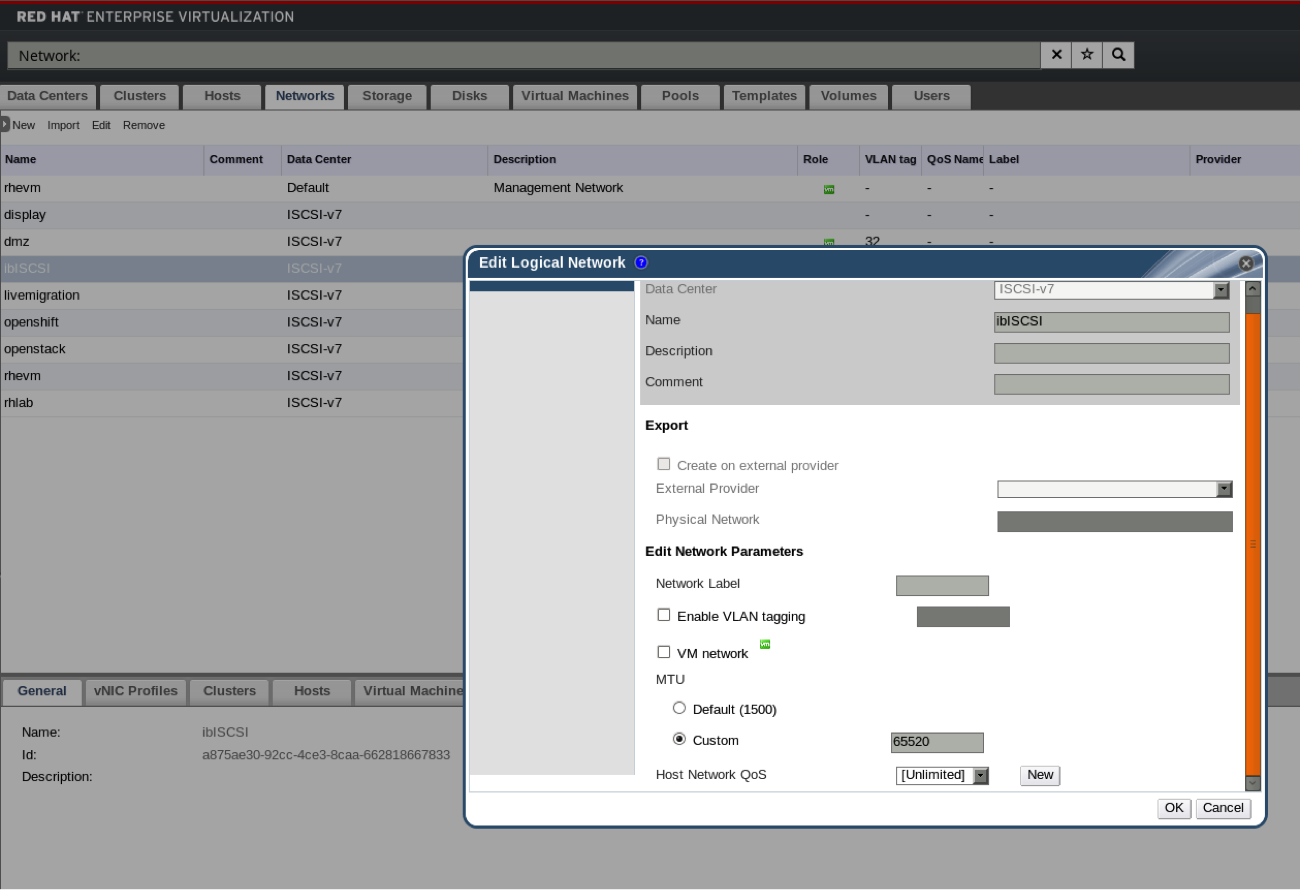Click the blue help icon in dialog title
Viewport: 1300px width, 890px height.
tap(641, 263)
